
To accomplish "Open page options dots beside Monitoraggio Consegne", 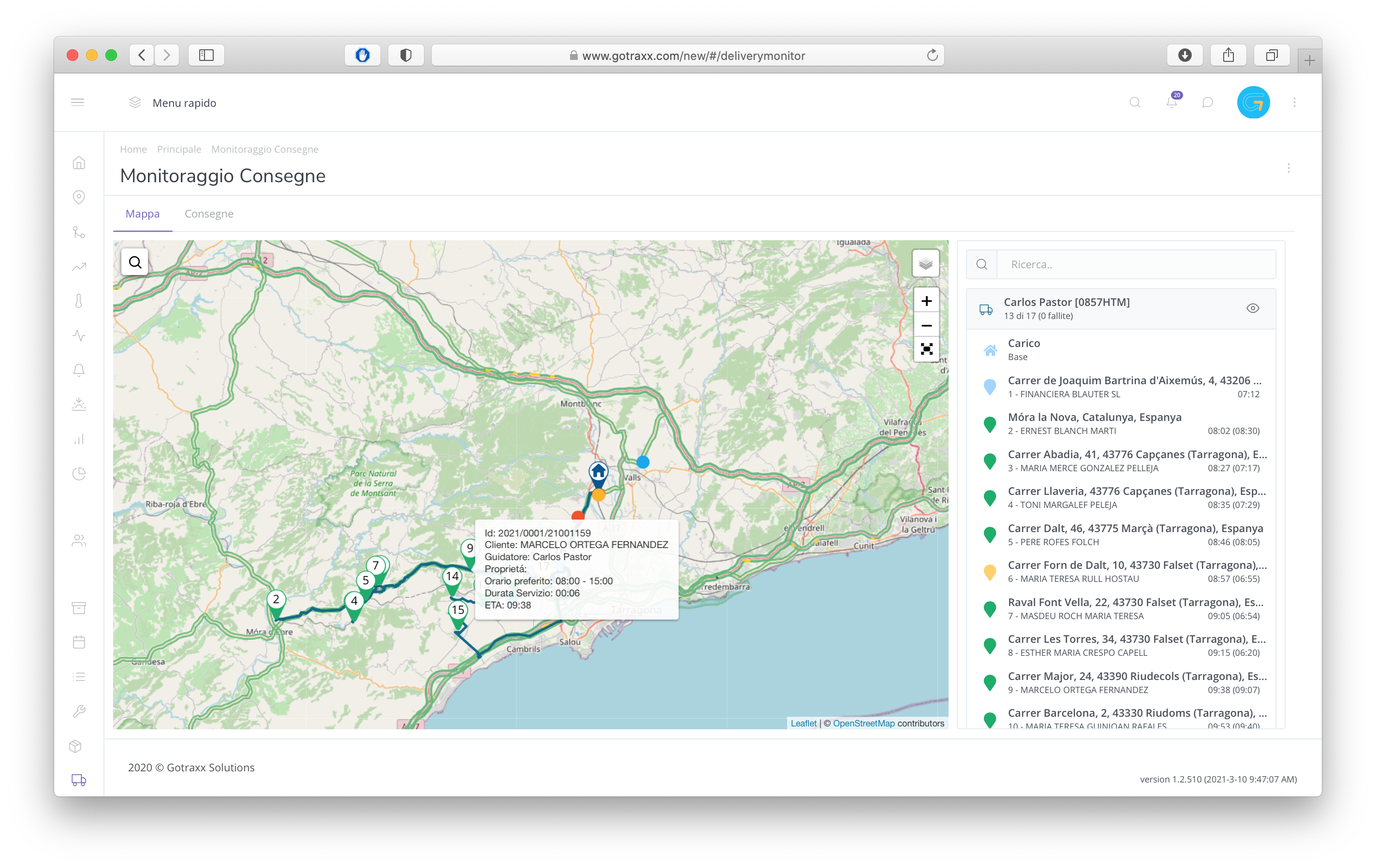I will 1288,168.
